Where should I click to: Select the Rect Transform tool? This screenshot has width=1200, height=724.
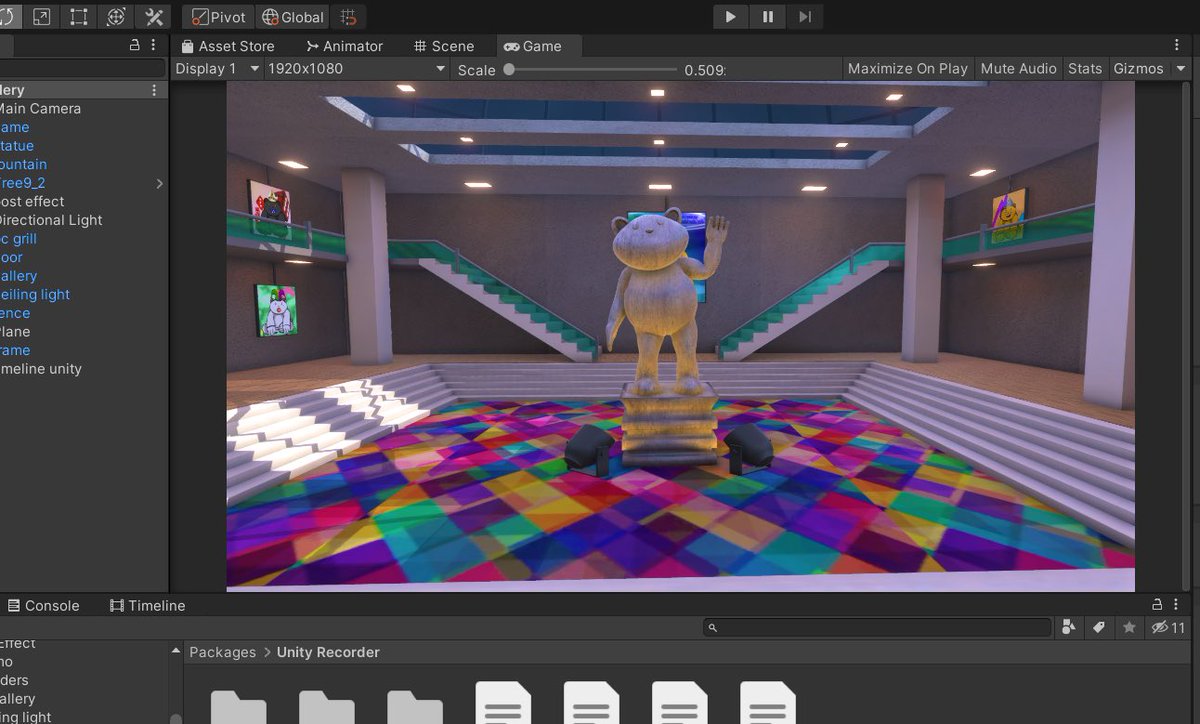click(78, 16)
